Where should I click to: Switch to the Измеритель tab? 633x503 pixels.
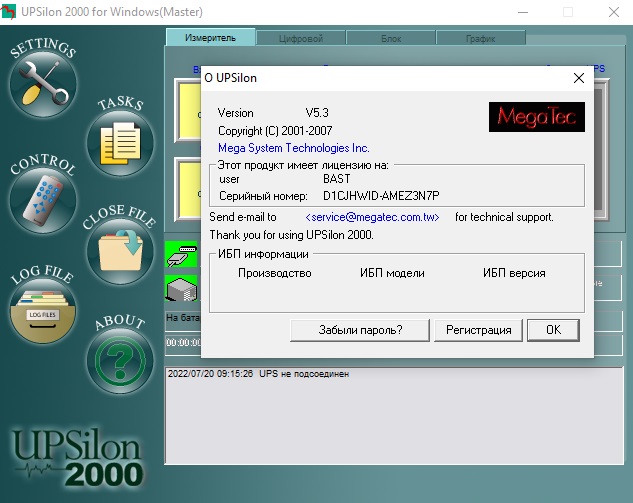pyautogui.click(x=210, y=38)
